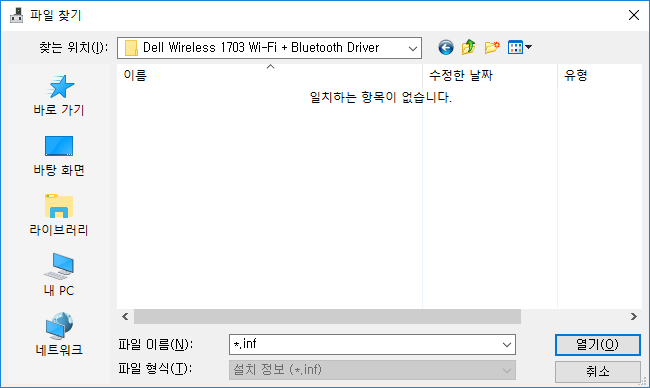Open 네트워크 network location

[59, 334]
